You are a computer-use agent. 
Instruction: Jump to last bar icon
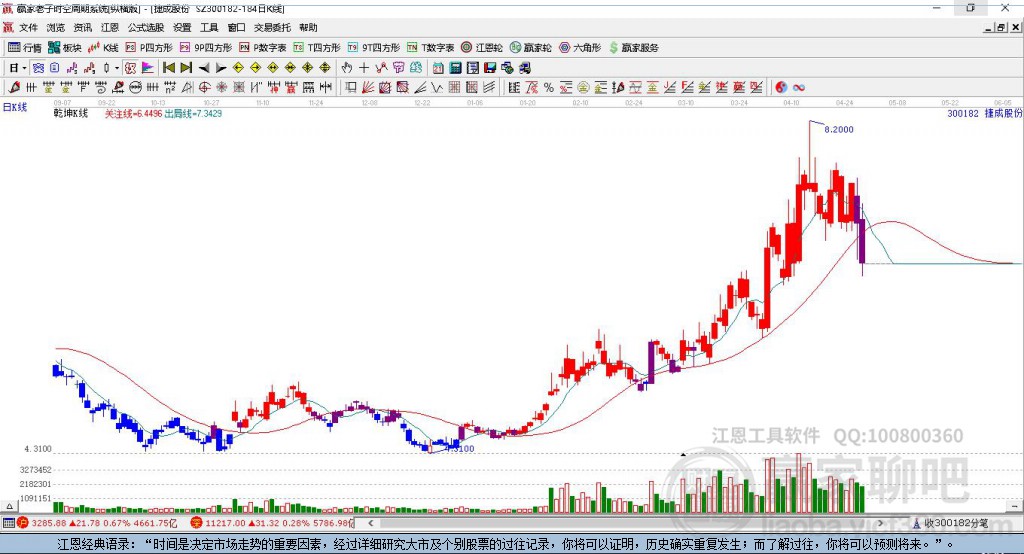tap(186, 68)
